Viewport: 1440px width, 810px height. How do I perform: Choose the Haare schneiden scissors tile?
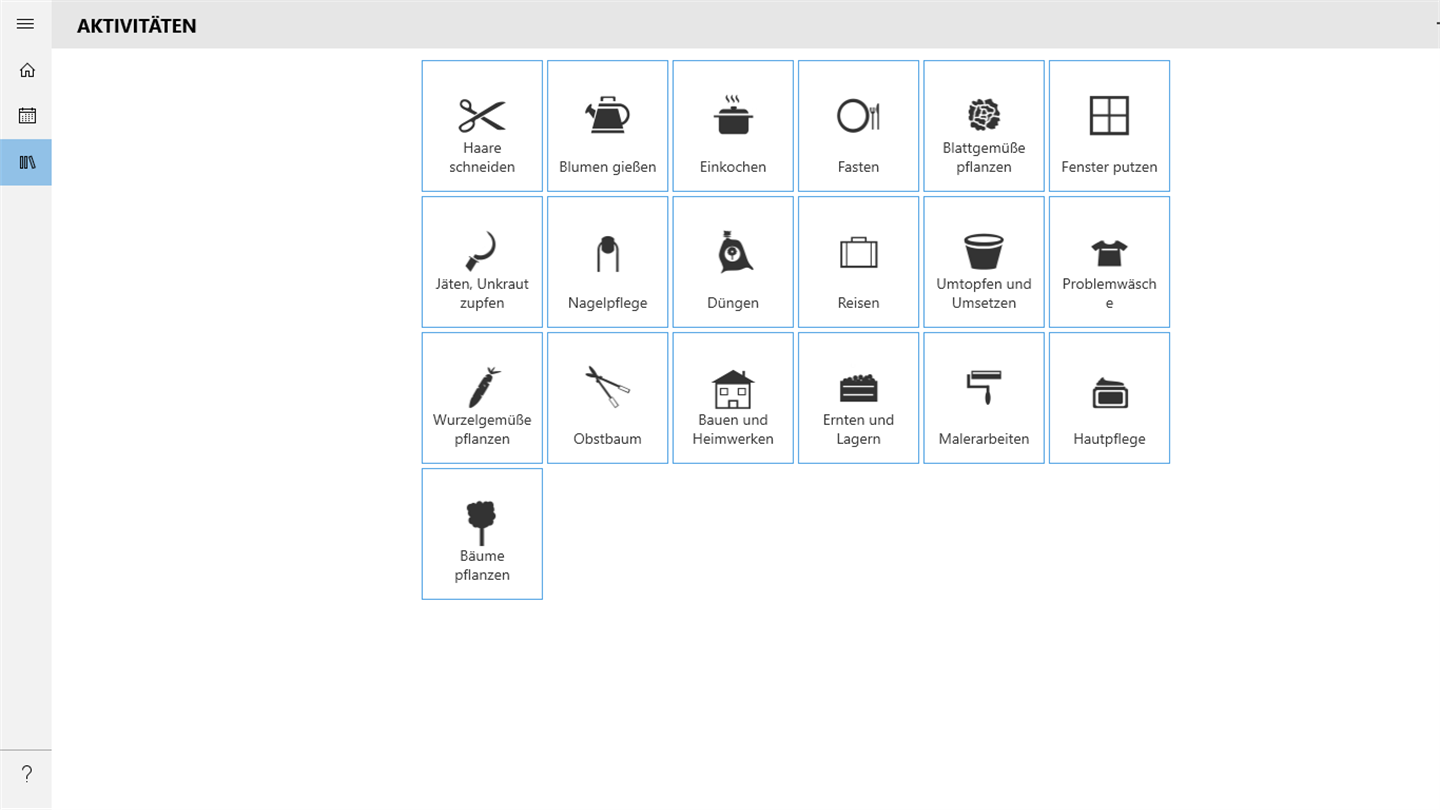pyautogui.click(x=482, y=126)
